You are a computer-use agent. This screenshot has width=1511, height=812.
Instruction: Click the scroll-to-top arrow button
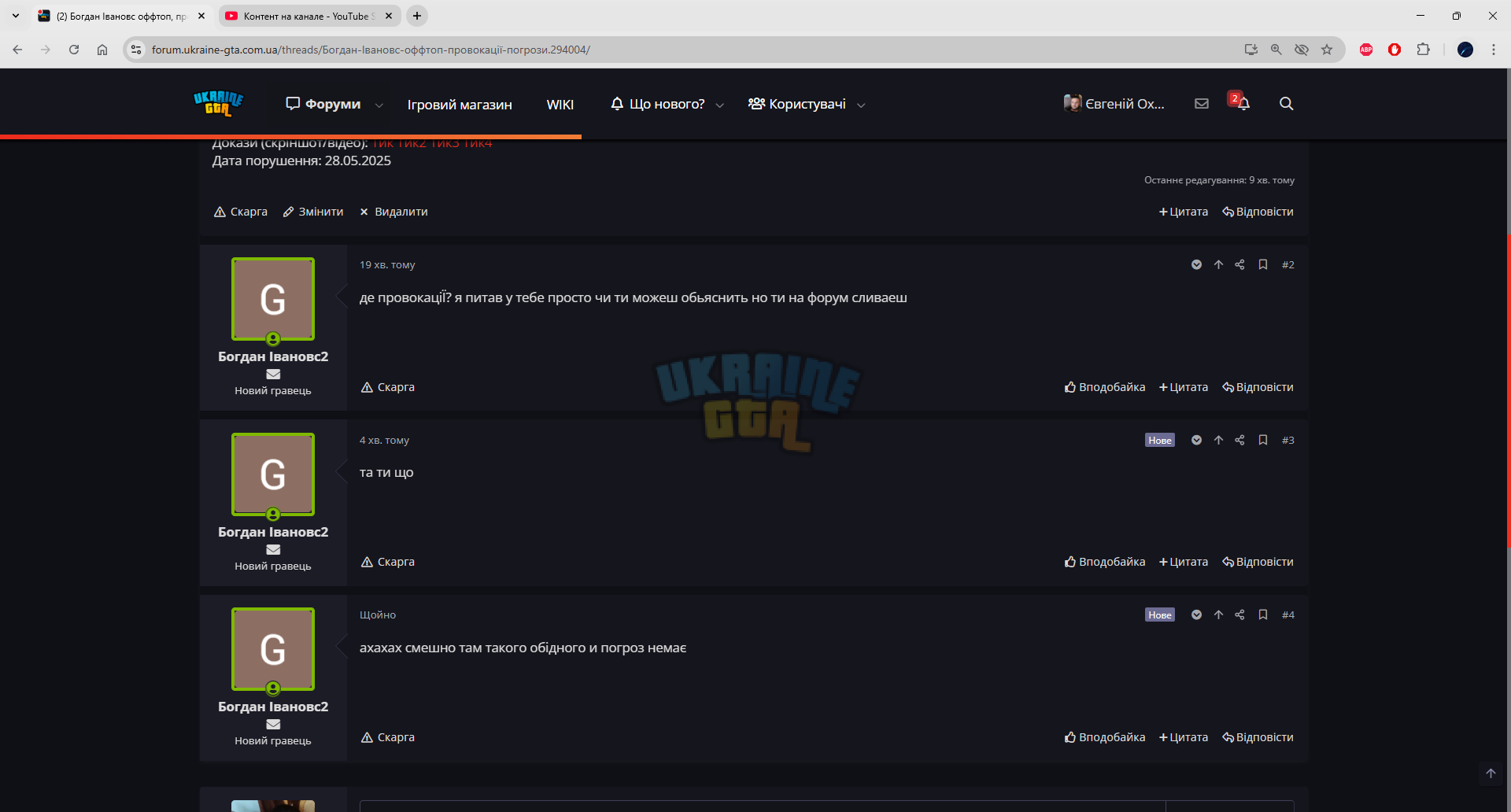[x=1491, y=773]
